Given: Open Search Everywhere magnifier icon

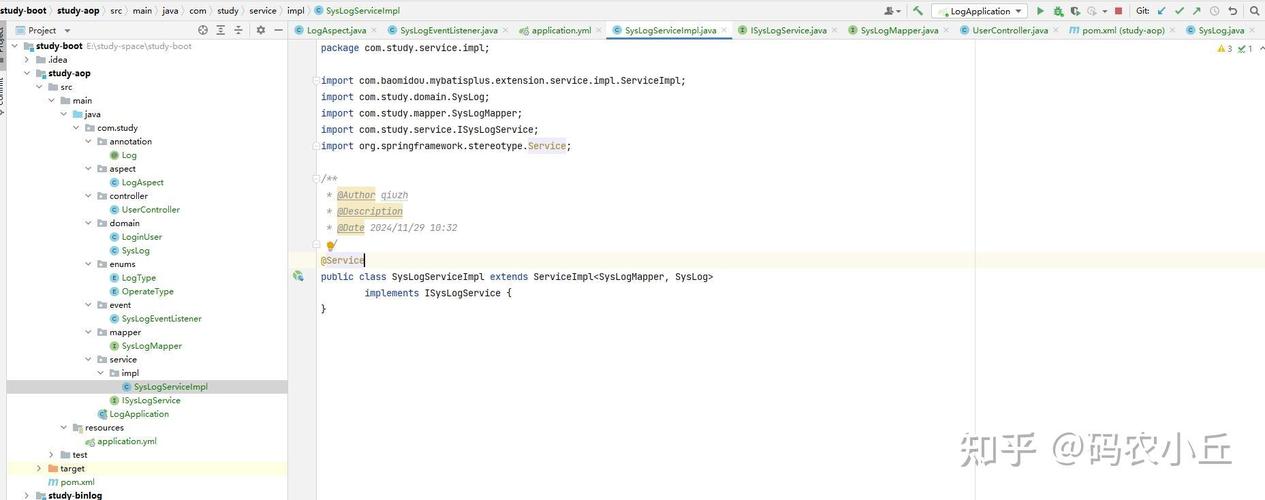Looking at the screenshot, I should point(1255,11).
